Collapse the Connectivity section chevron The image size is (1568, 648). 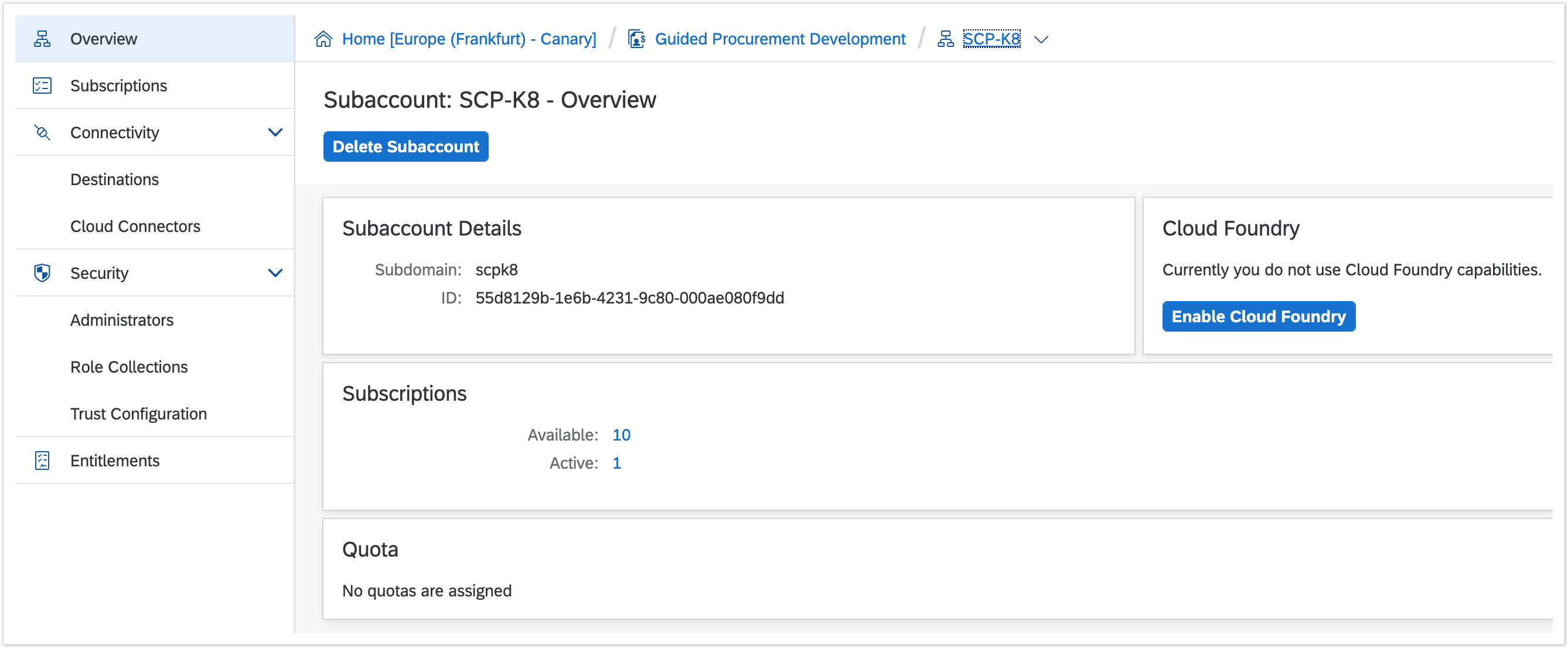point(275,132)
